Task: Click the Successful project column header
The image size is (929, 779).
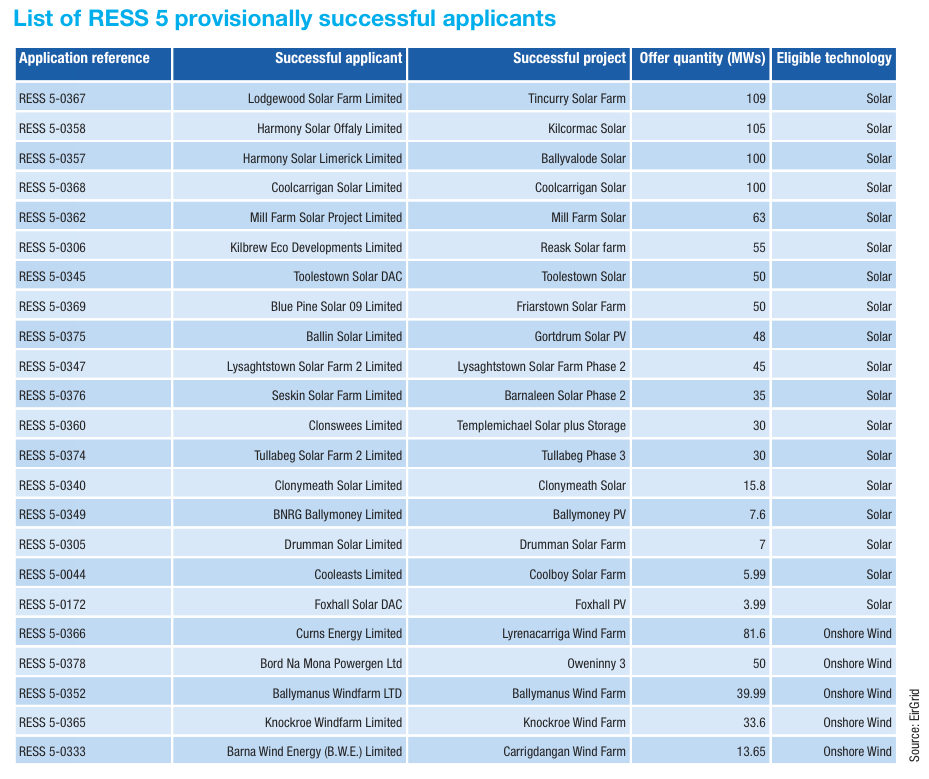Action: point(569,59)
